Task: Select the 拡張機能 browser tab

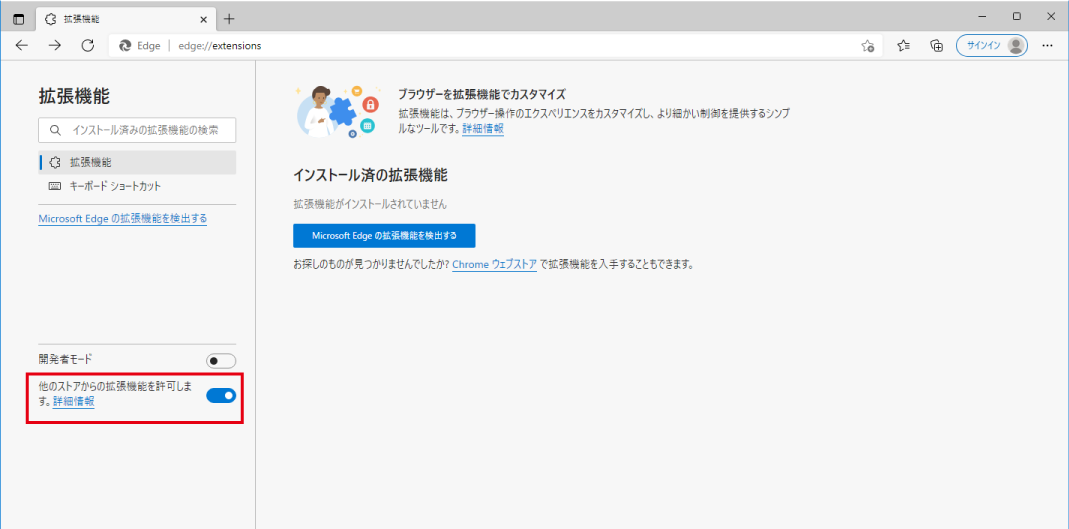Action: [126, 18]
